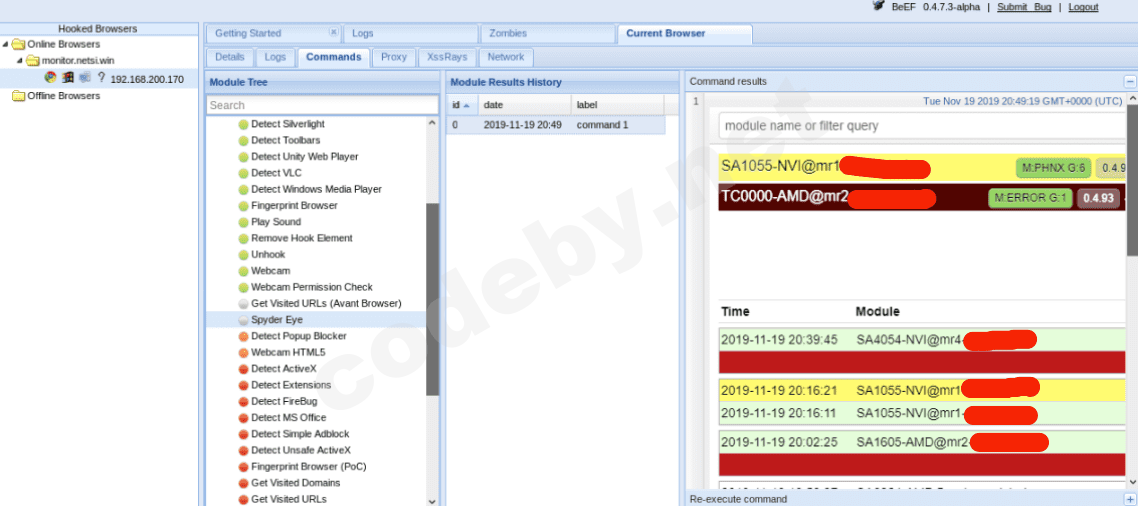The image size is (1138, 506).
Task: Collapse the monitor.netsi.win node arrow
Action: 20,61
